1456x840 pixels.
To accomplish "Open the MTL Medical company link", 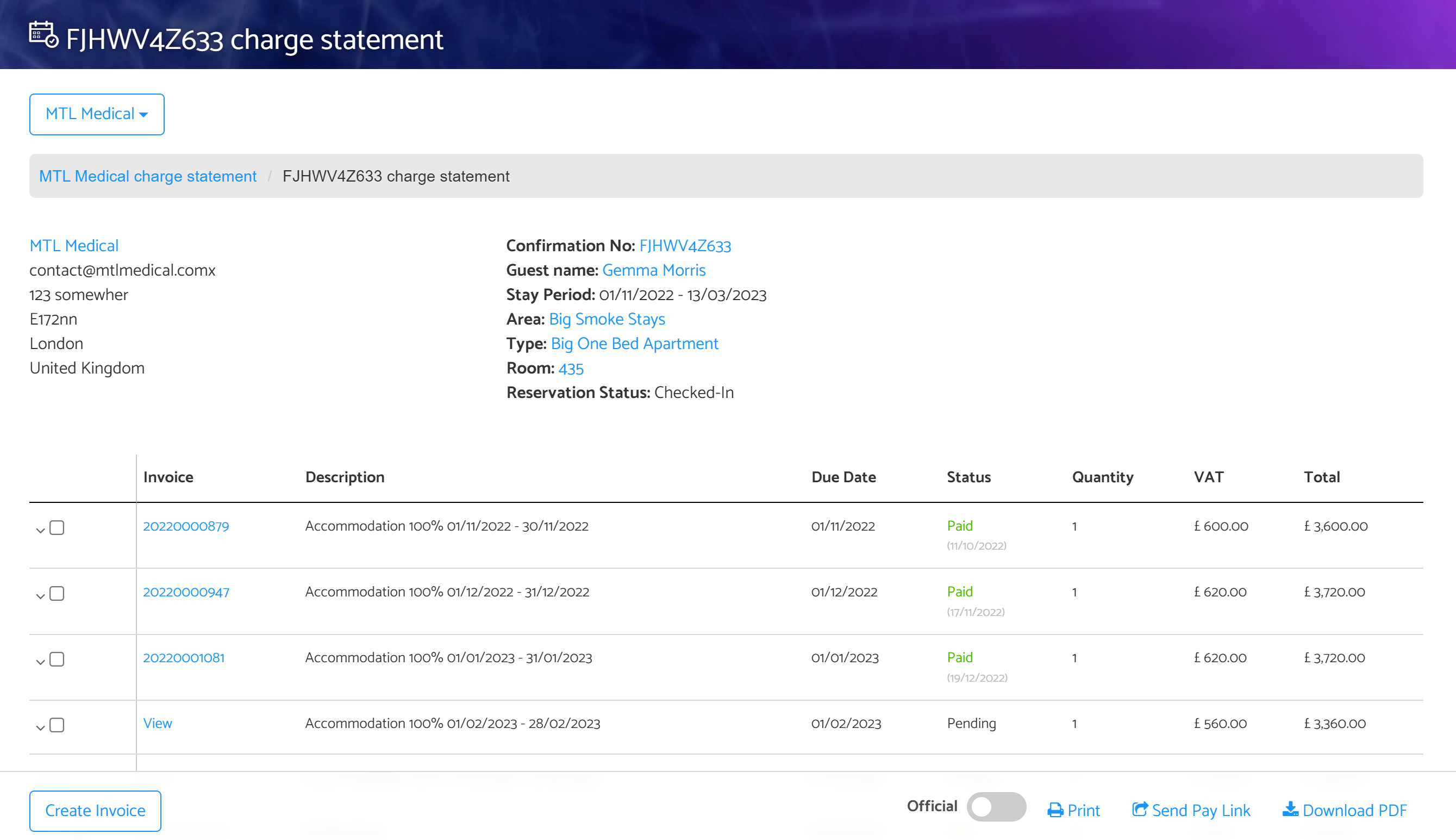I will point(74,246).
